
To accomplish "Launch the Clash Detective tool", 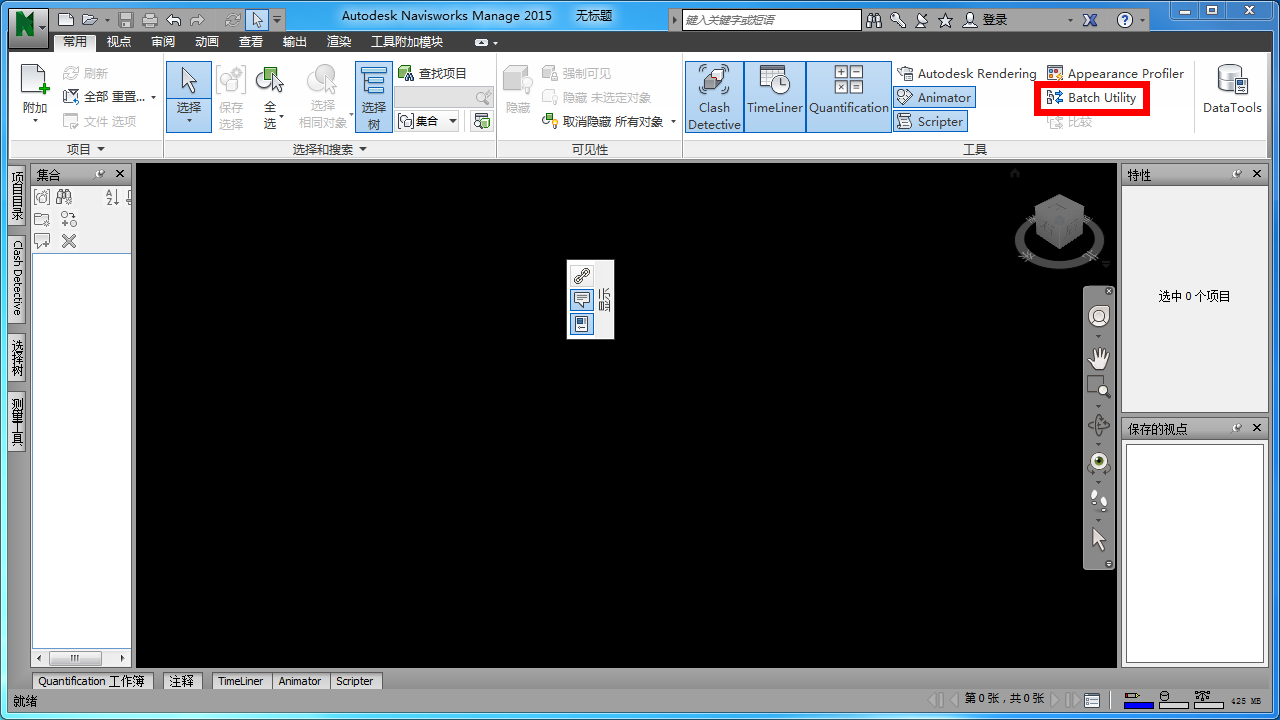I will (x=714, y=97).
